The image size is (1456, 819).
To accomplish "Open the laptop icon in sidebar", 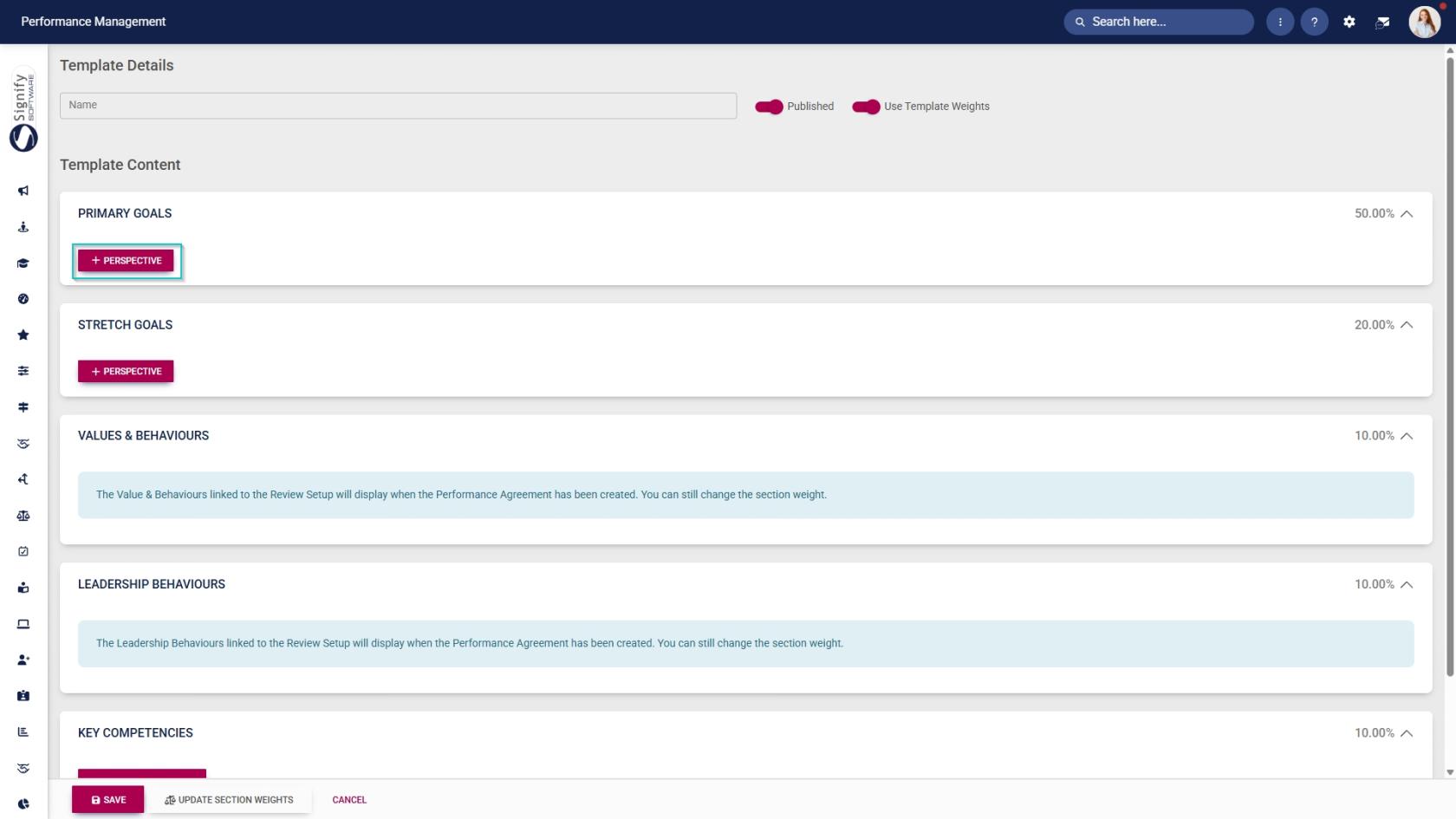I will click(x=23, y=624).
